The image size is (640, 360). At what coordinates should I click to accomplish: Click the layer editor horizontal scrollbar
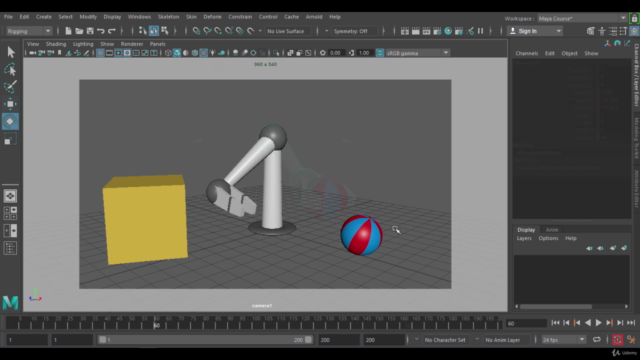[556, 307]
